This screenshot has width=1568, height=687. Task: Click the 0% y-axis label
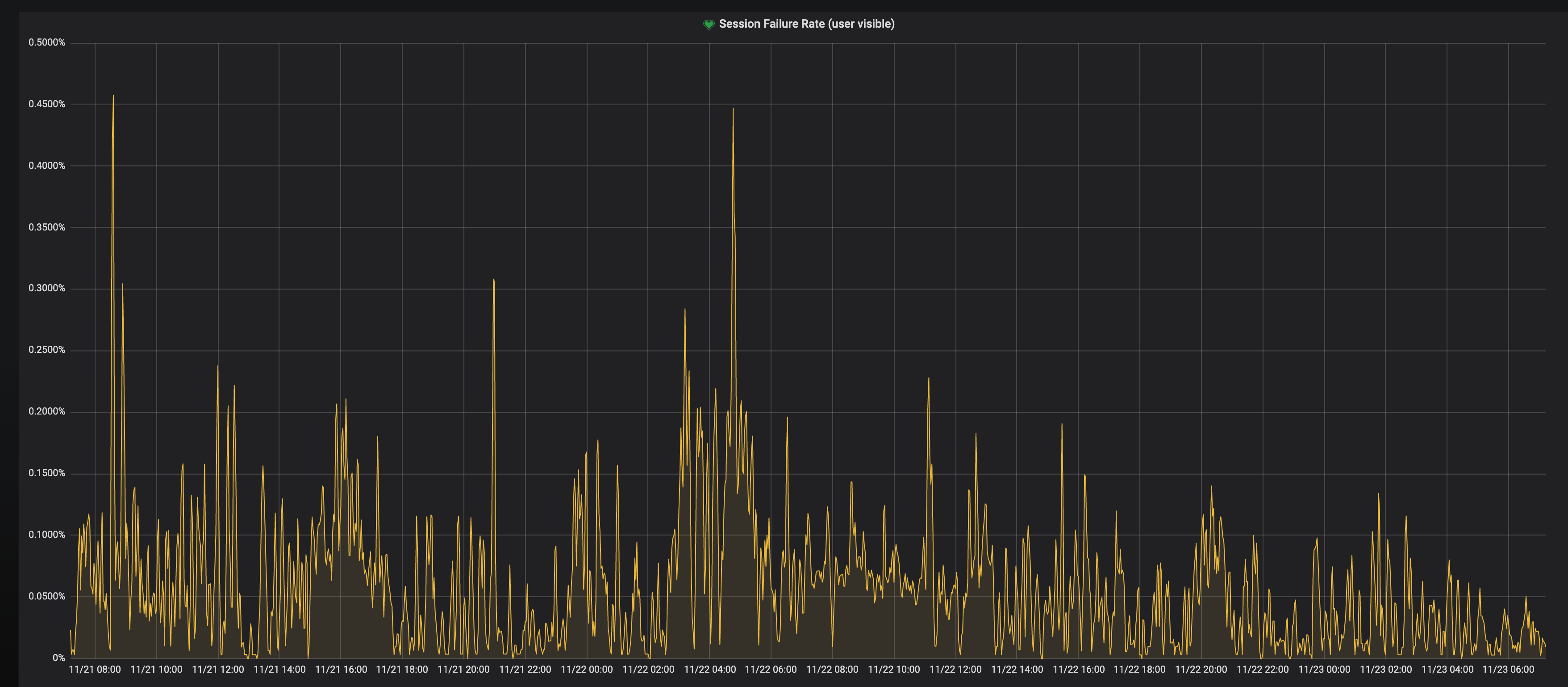pyautogui.click(x=58, y=658)
